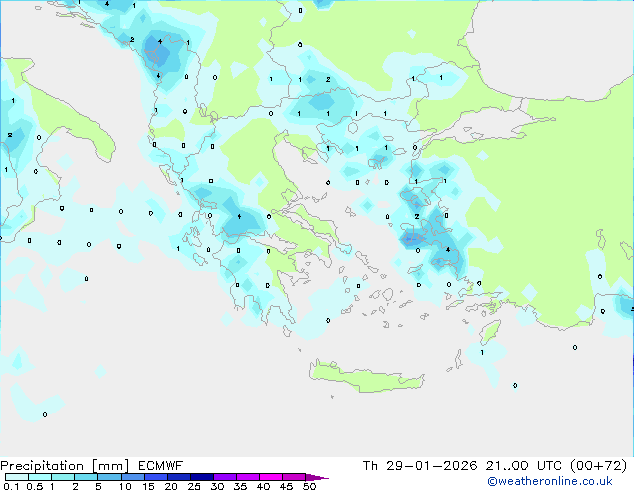Click the island of Rhodes on the map
This screenshot has height=490, width=634.
pos(490,331)
